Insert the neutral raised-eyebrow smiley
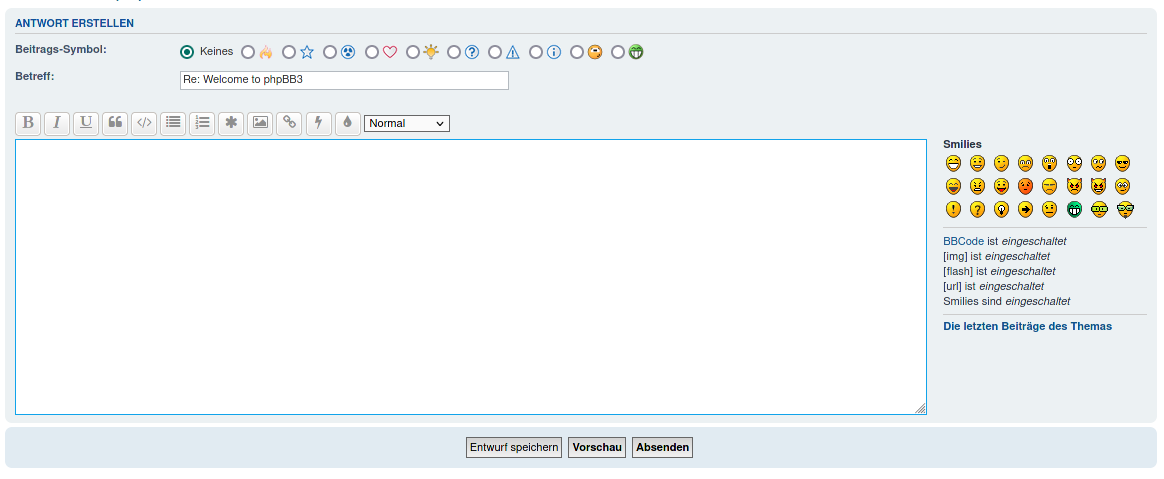The height and width of the screenshot is (479, 1164). 1049,209
